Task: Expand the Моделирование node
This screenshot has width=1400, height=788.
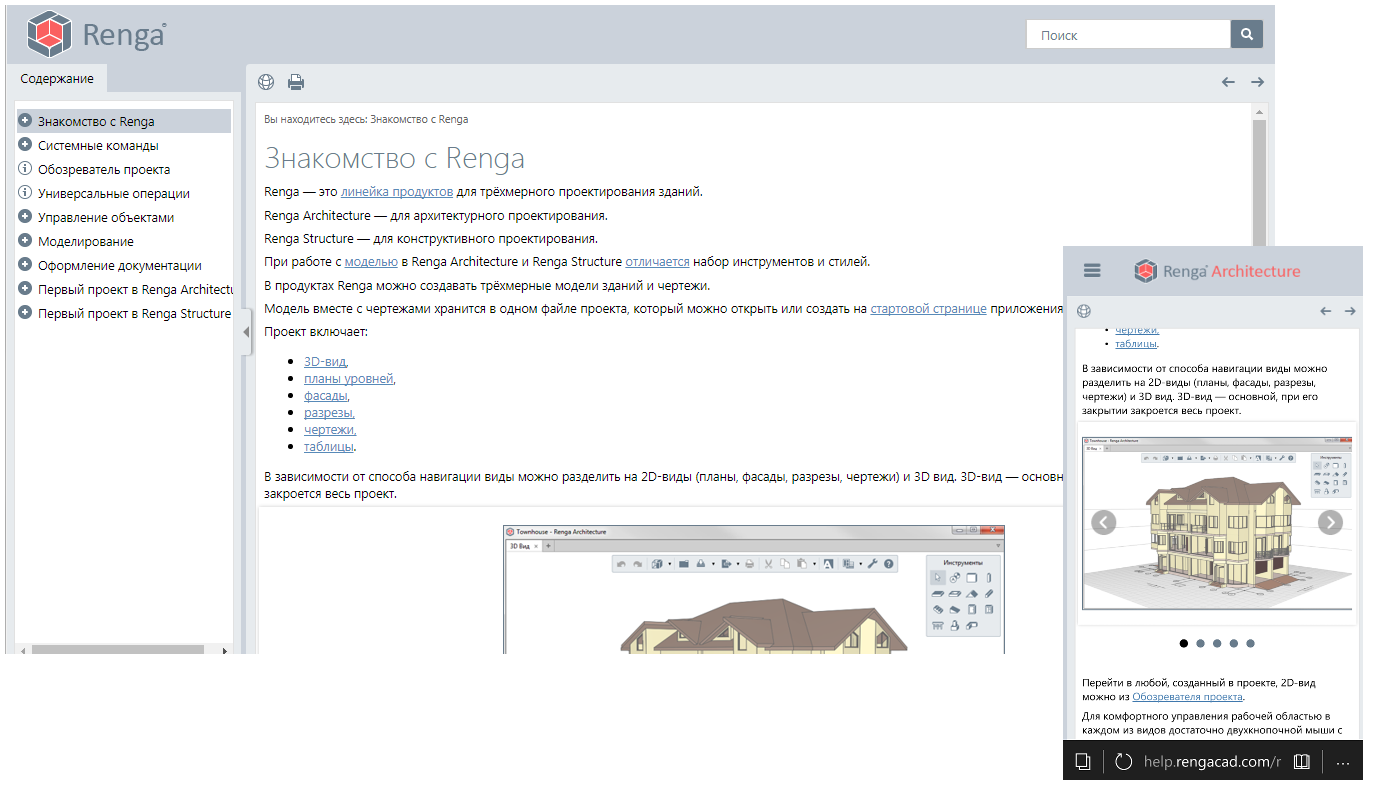Action: (x=25, y=241)
